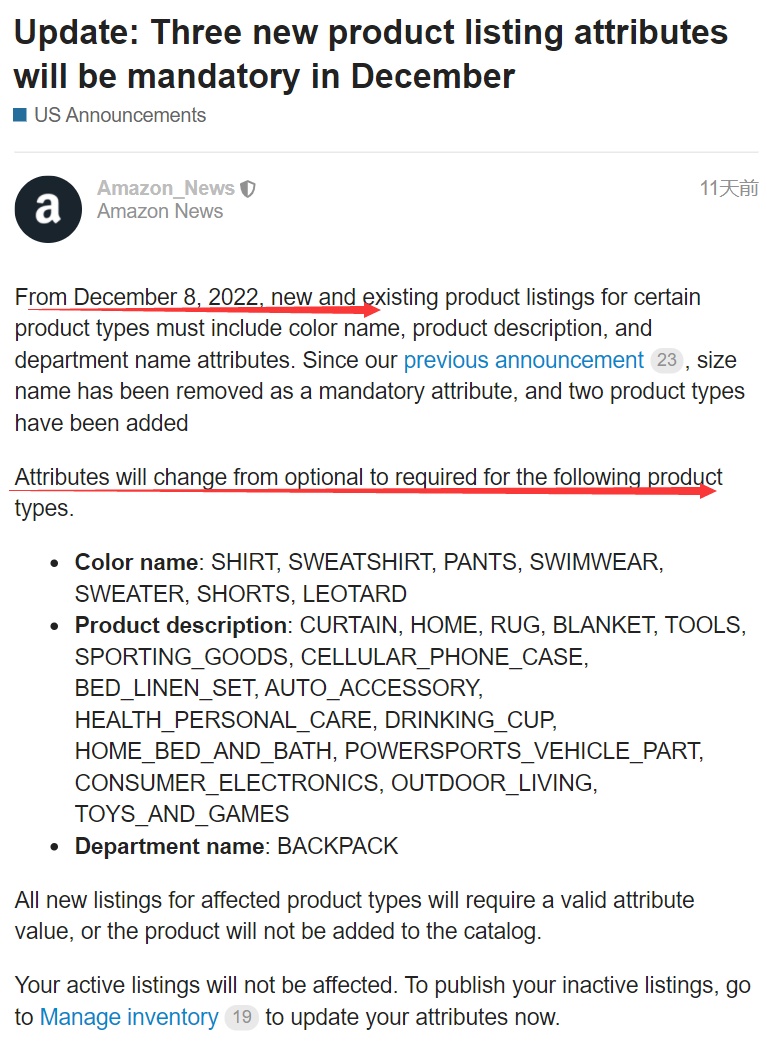Image resolution: width=767 pixels, height=1056 pixels.
Task: Click the blue US Announcements category square
Action: [x=20, y=115]
